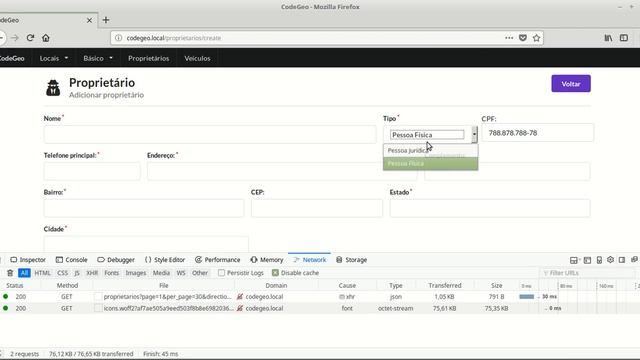Click the Voltar button

571,84
